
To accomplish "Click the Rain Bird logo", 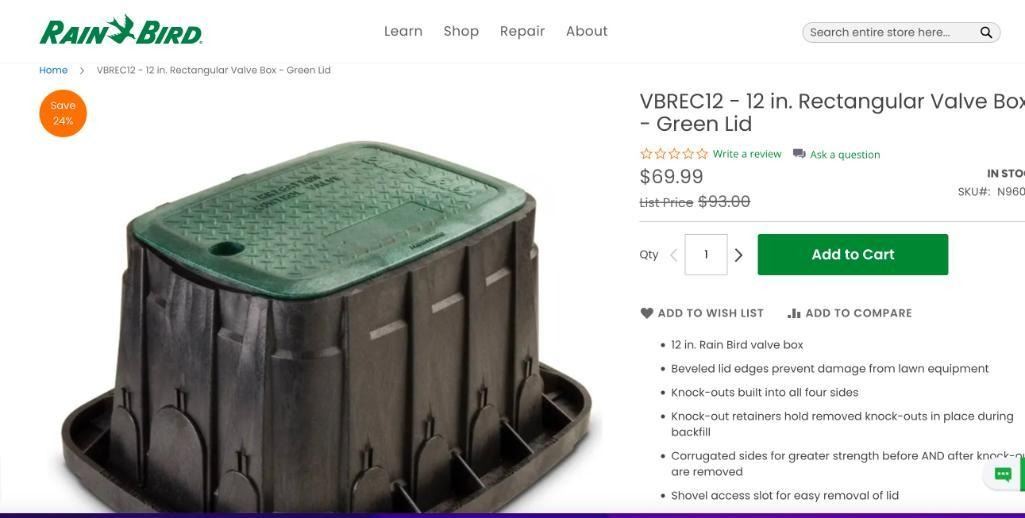I will click(x=121, y=31).
